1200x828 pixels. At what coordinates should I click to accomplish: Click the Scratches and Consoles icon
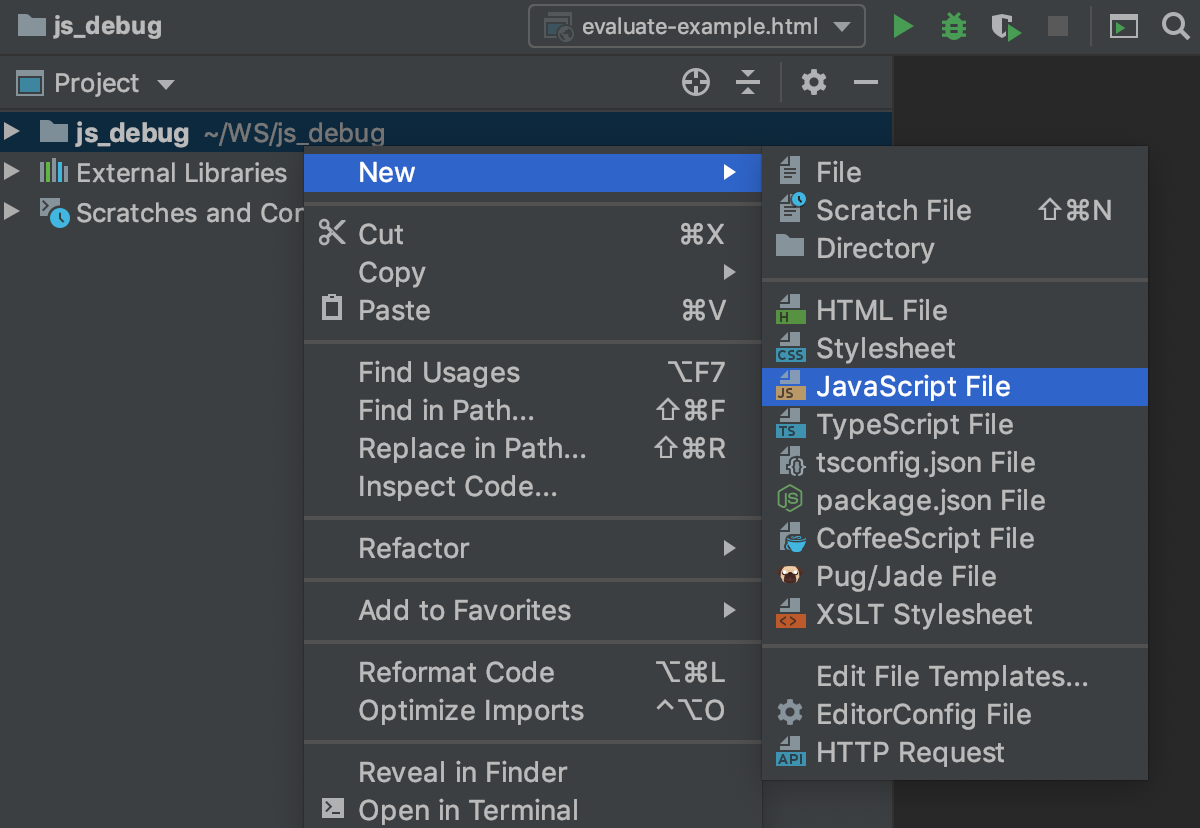(54, 212)
